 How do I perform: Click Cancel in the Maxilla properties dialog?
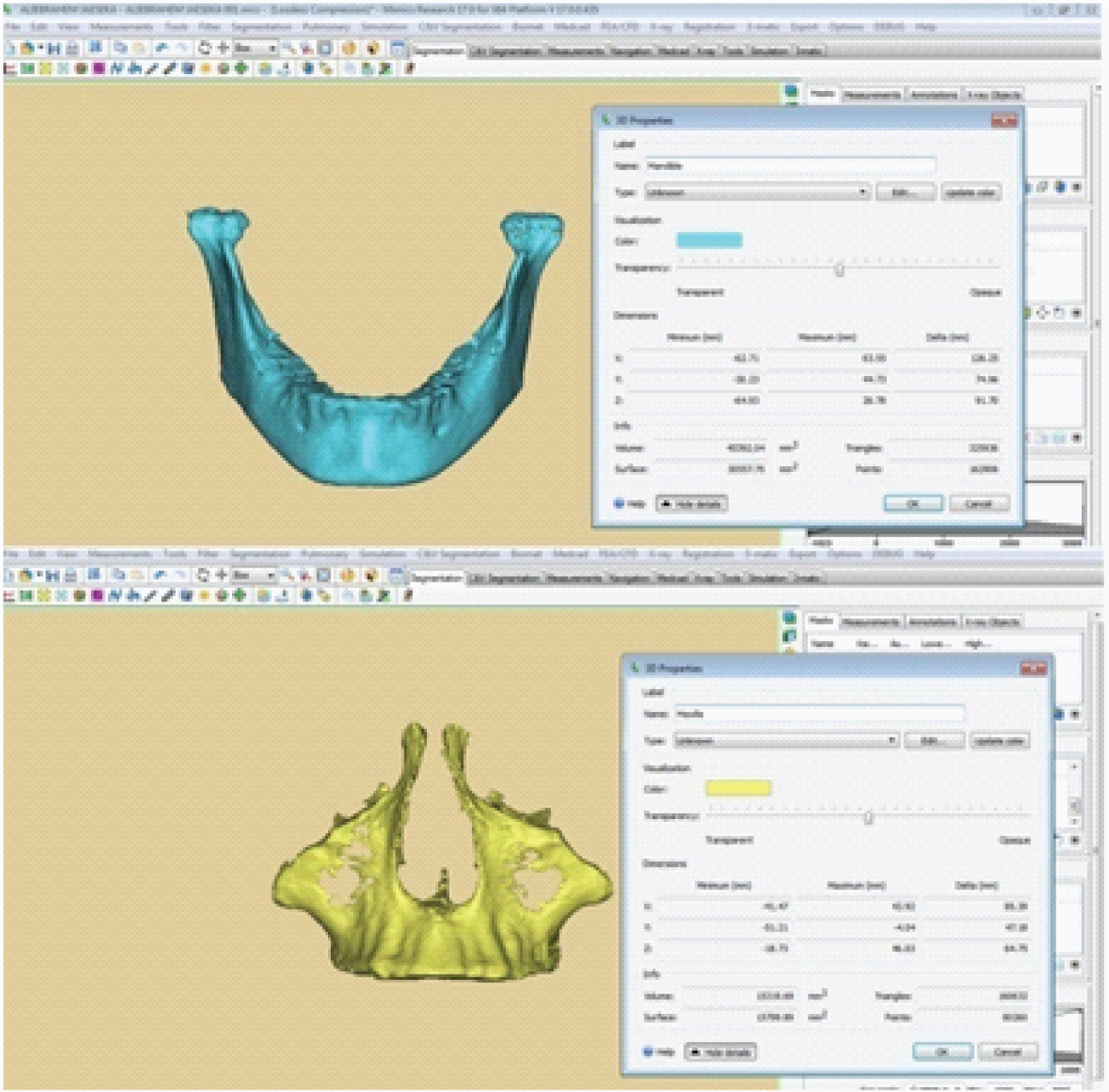coord(1007,1052)
